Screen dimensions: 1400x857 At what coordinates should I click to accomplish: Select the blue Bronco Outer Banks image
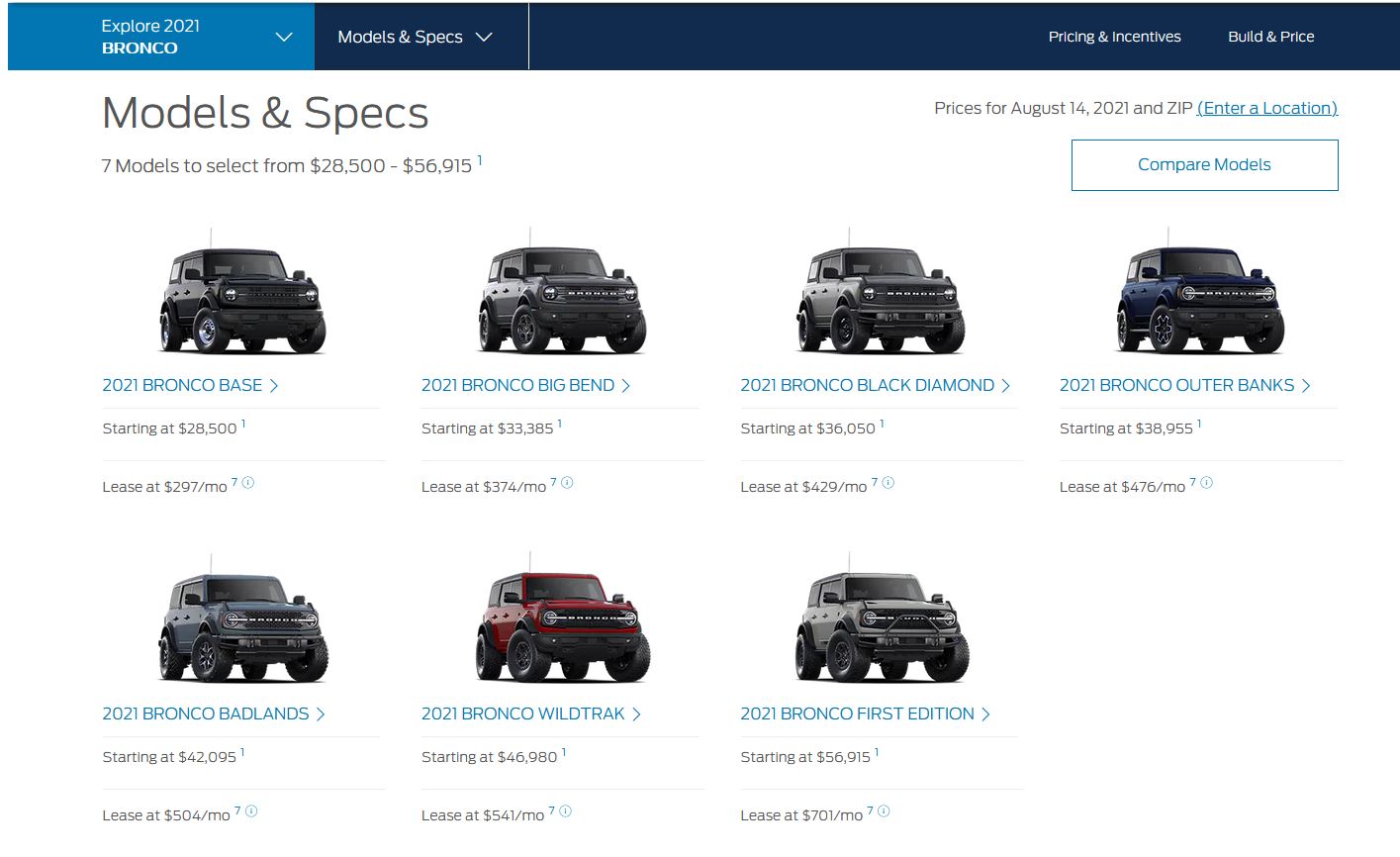(x=1200, y=292)
